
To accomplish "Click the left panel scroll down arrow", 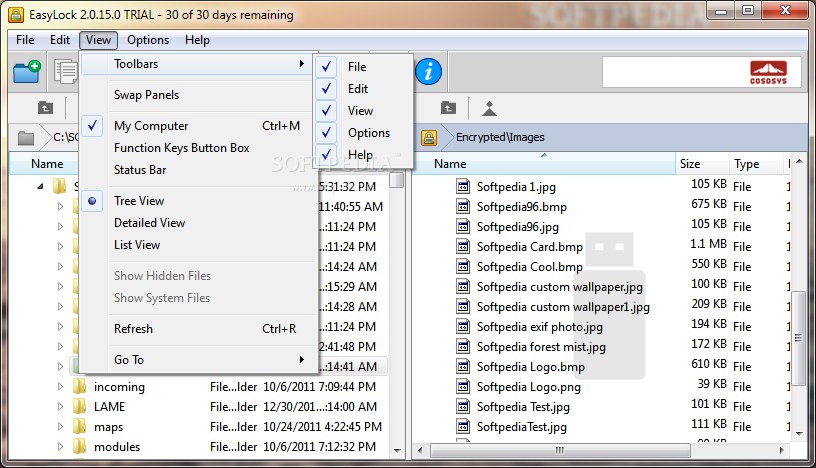I will pyautogui.click(x=397, y=451).
